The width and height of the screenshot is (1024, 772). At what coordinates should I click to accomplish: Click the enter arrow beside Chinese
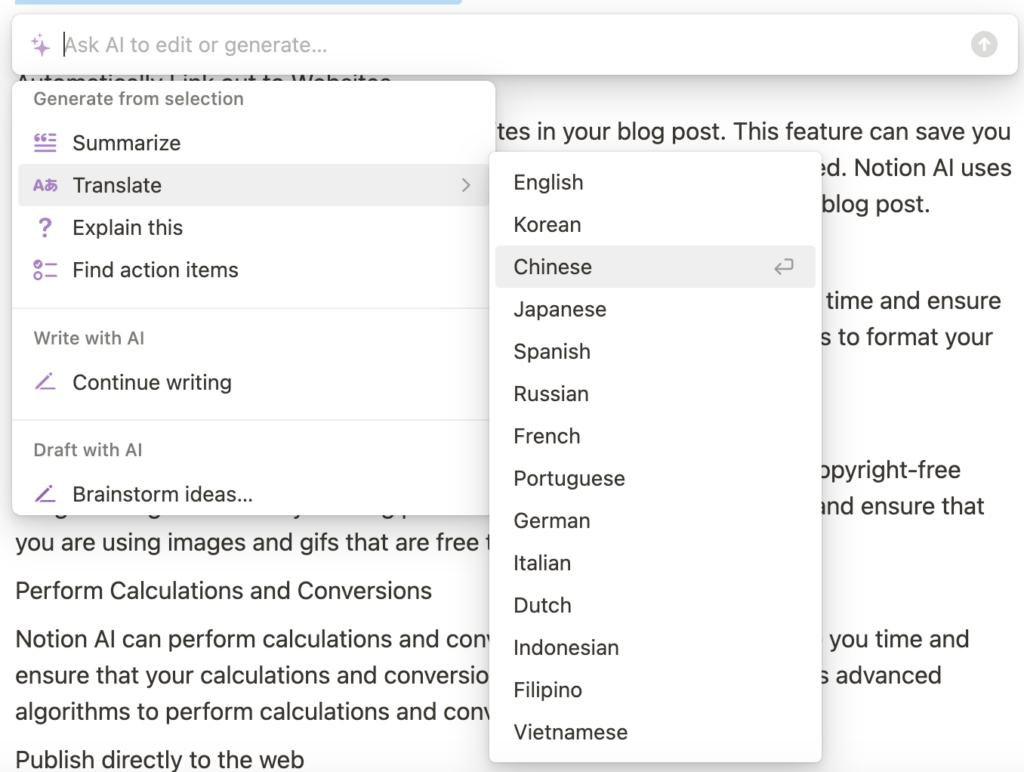point(784,267)
